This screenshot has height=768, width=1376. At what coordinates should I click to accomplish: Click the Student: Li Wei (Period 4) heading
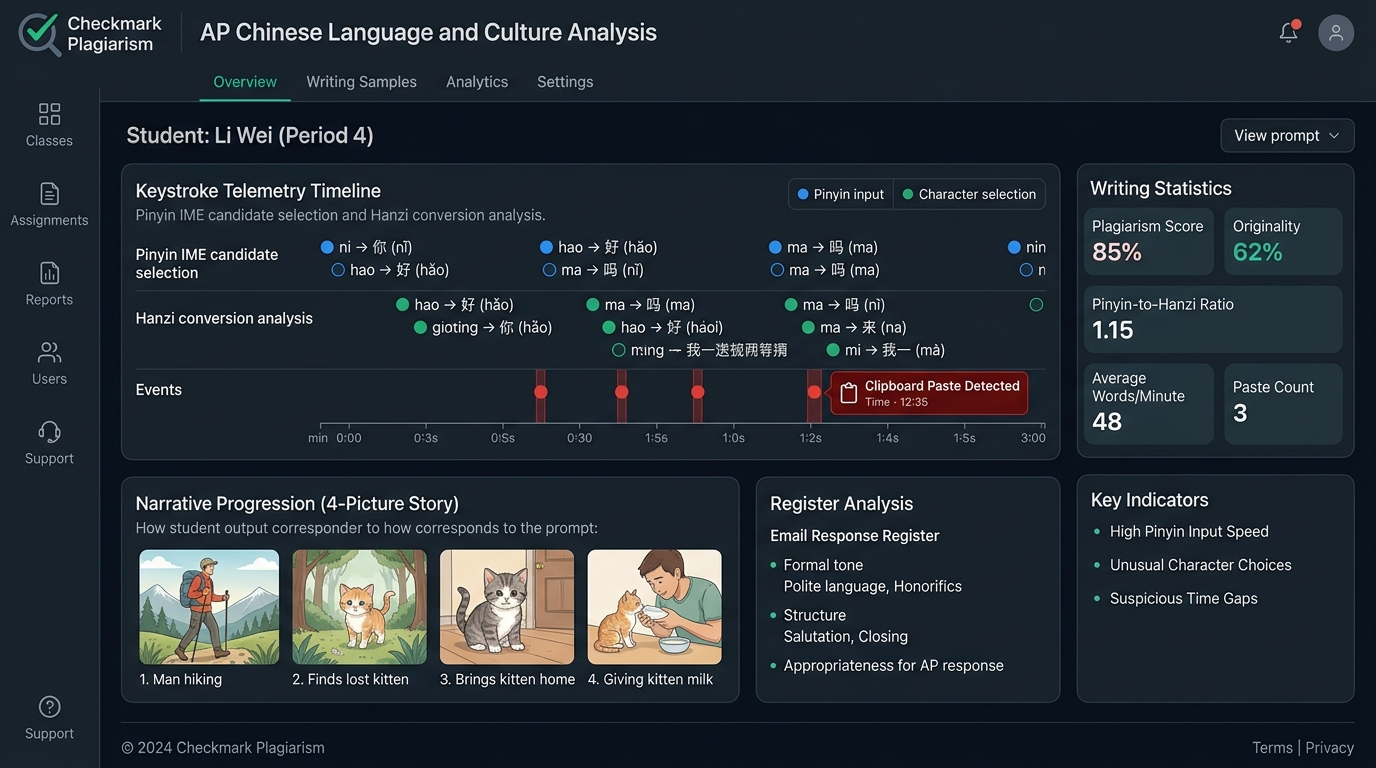tap(250, 136)
